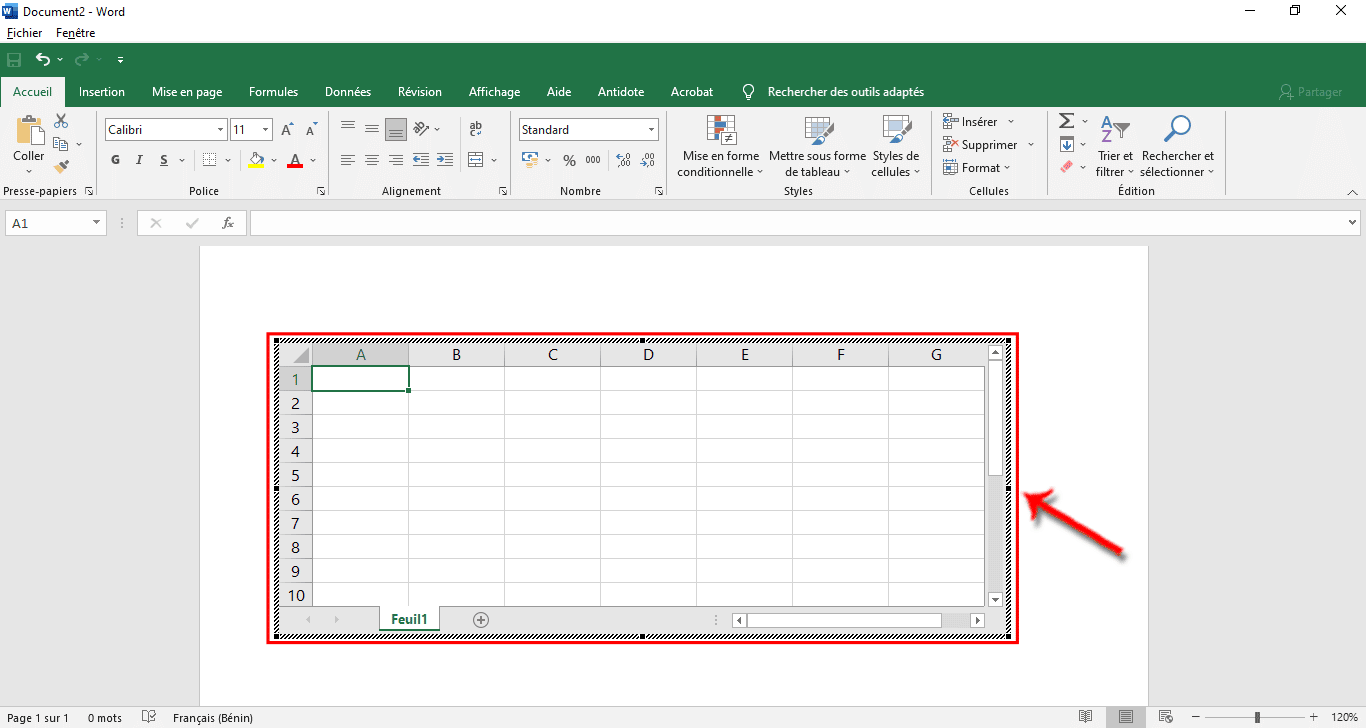Screen dimensions: 1366x728
Task: Click the Format Painter brush icon
Action: pyautogui.click(x=61, y=167)
